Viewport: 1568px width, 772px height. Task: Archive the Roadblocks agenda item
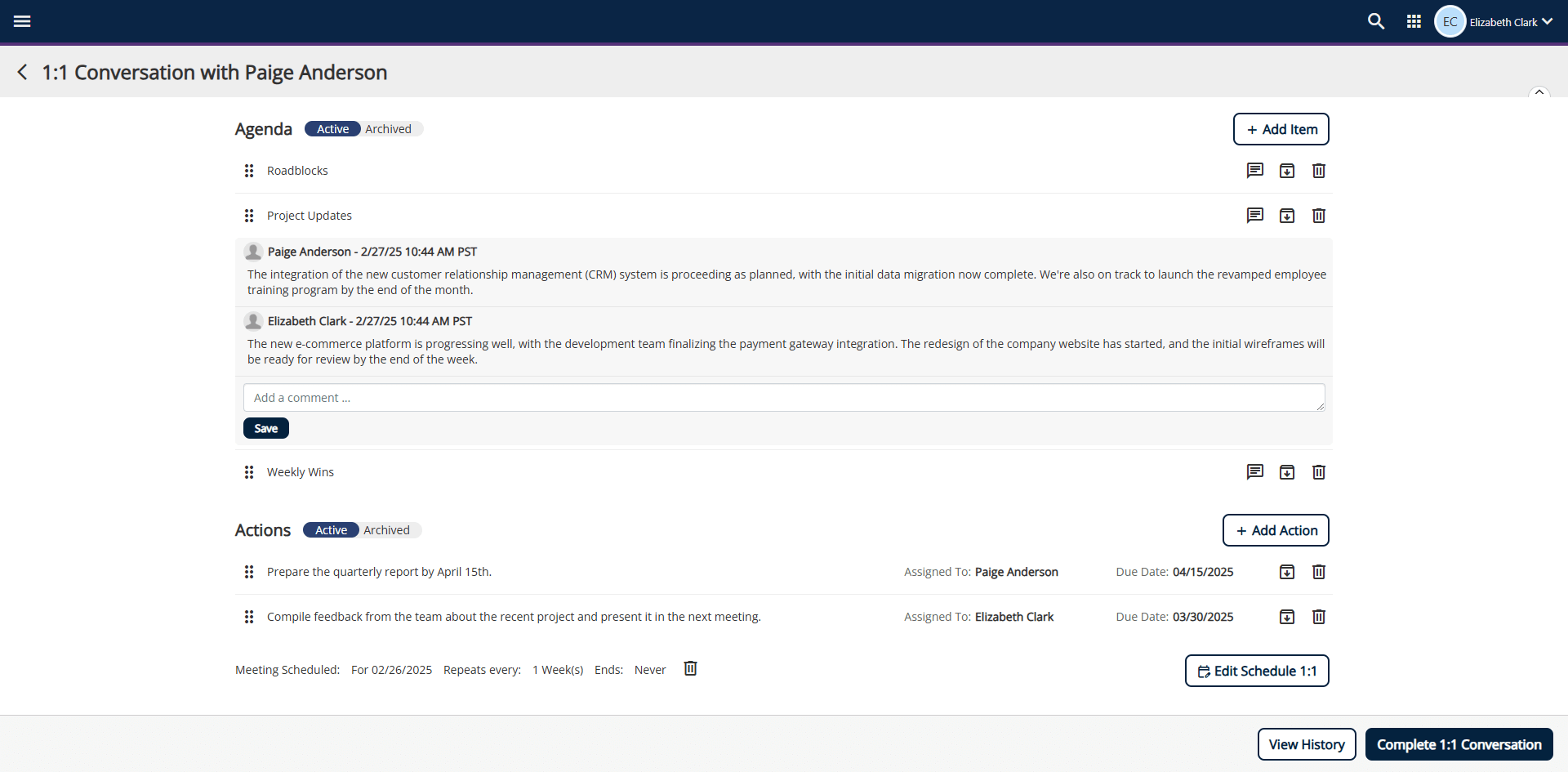pyautogui.click(x=1287, y=171)
